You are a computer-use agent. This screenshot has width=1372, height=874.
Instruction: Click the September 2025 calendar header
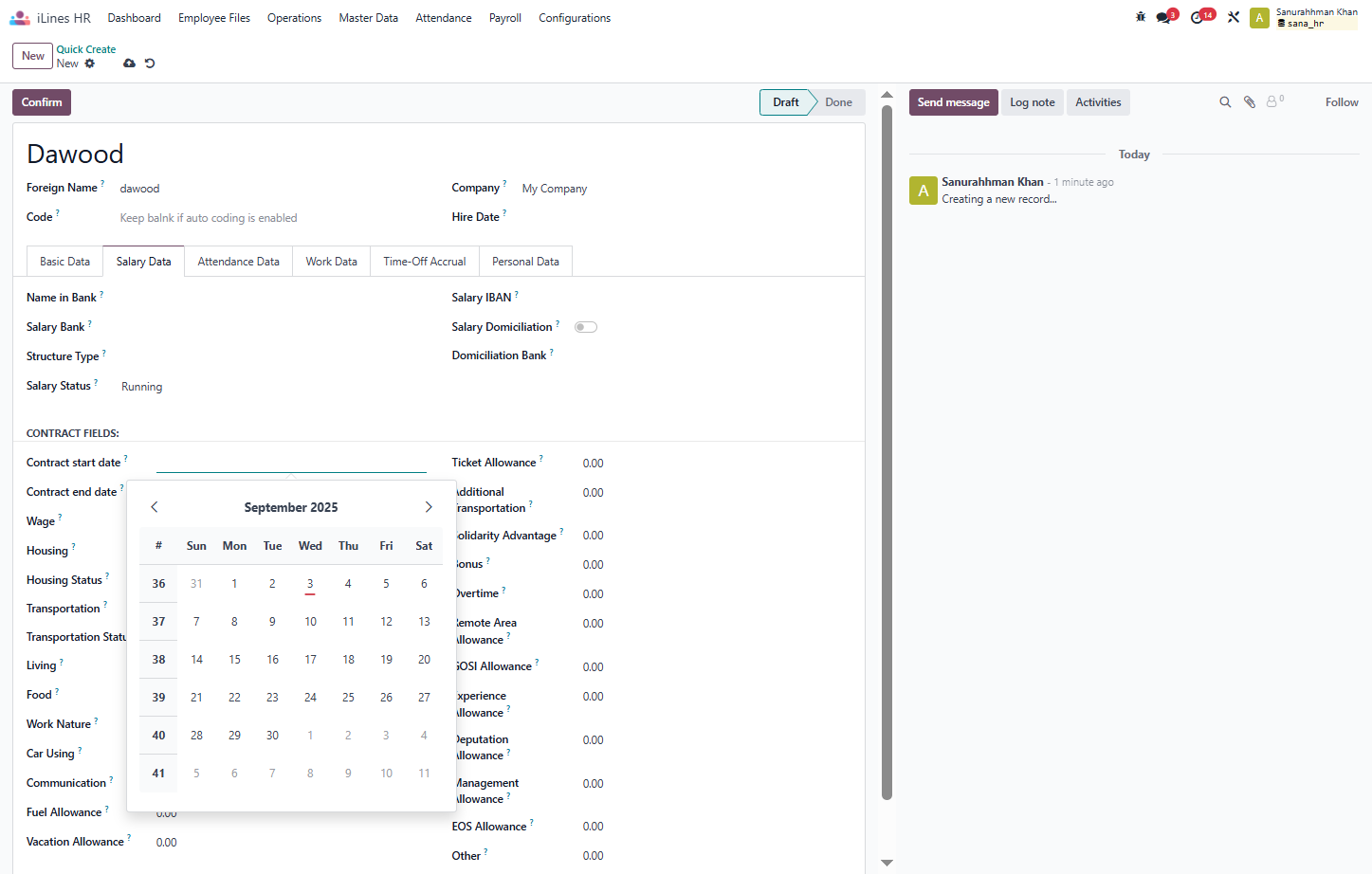[x=291, y=507]
